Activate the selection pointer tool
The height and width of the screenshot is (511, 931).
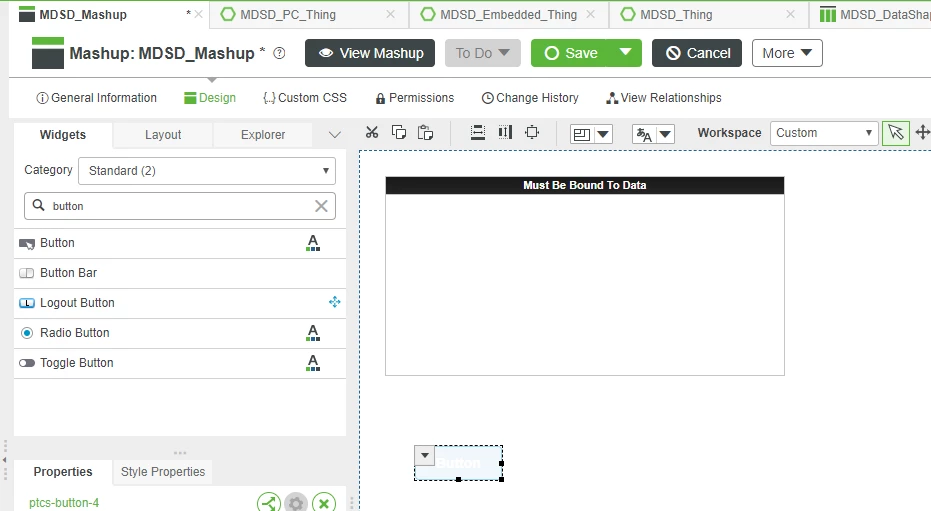click(896, 132)
